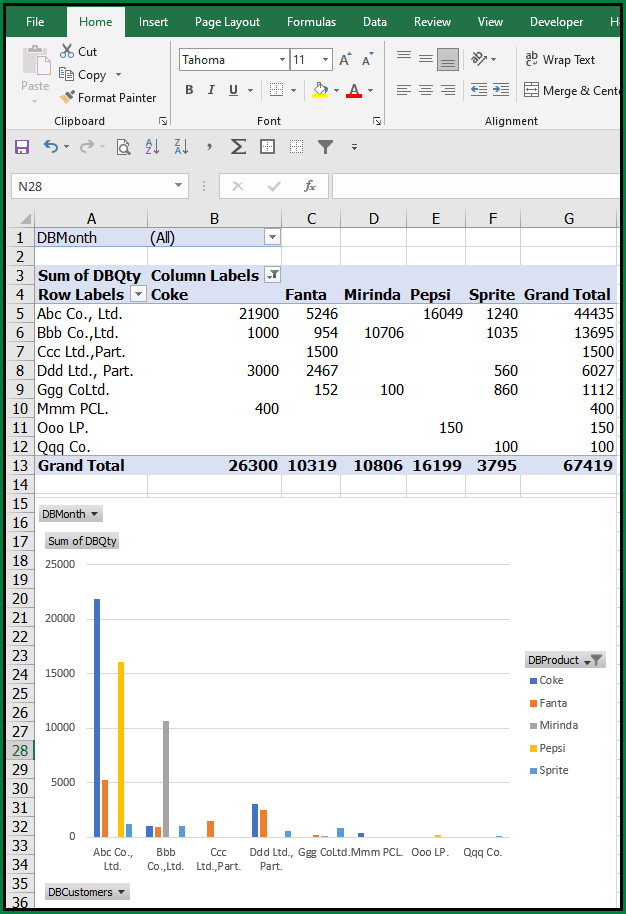The width and height of the screenshot is (626, 914).
Task: Select the Grand Total cell 67419
Action: 568,465
